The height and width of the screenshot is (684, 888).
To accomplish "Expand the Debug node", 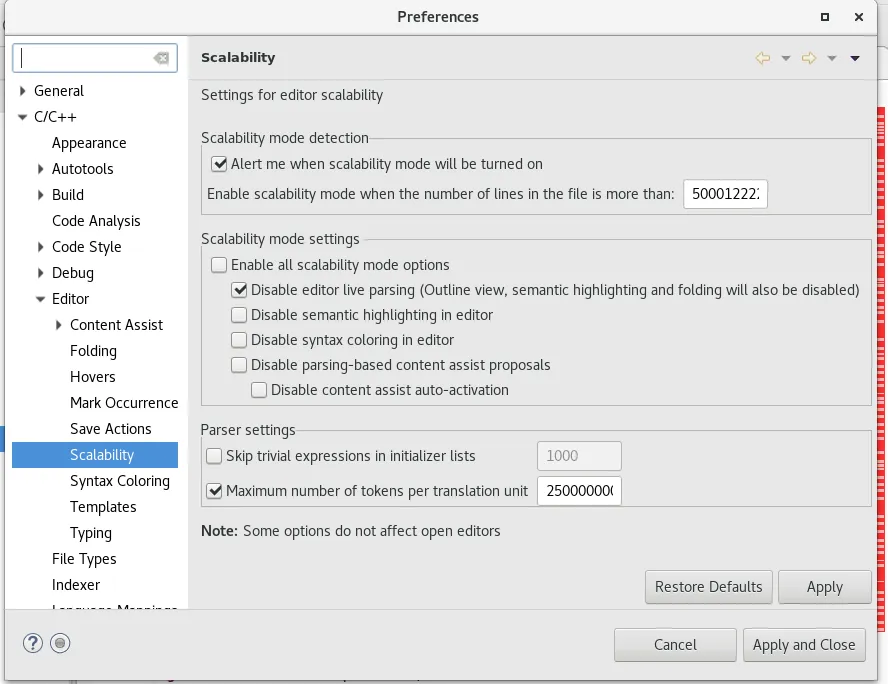I will (40, 273).
